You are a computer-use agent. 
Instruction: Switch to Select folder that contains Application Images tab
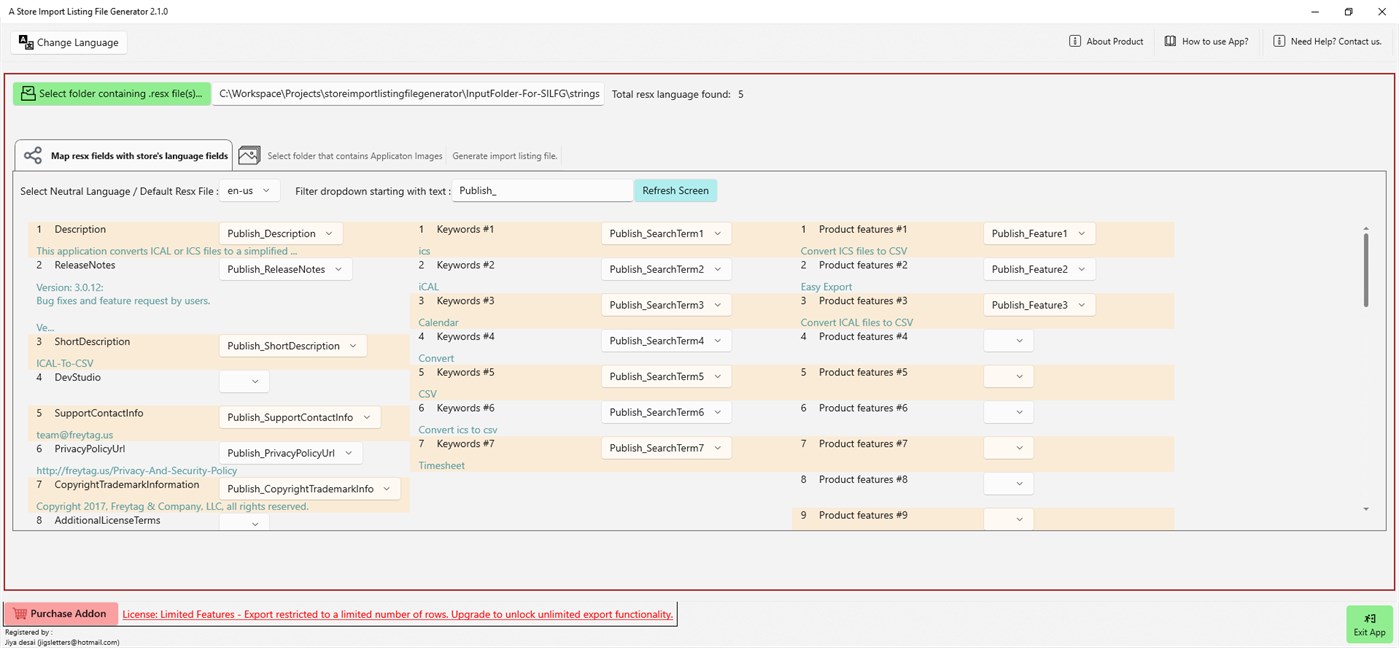point(354,156)
